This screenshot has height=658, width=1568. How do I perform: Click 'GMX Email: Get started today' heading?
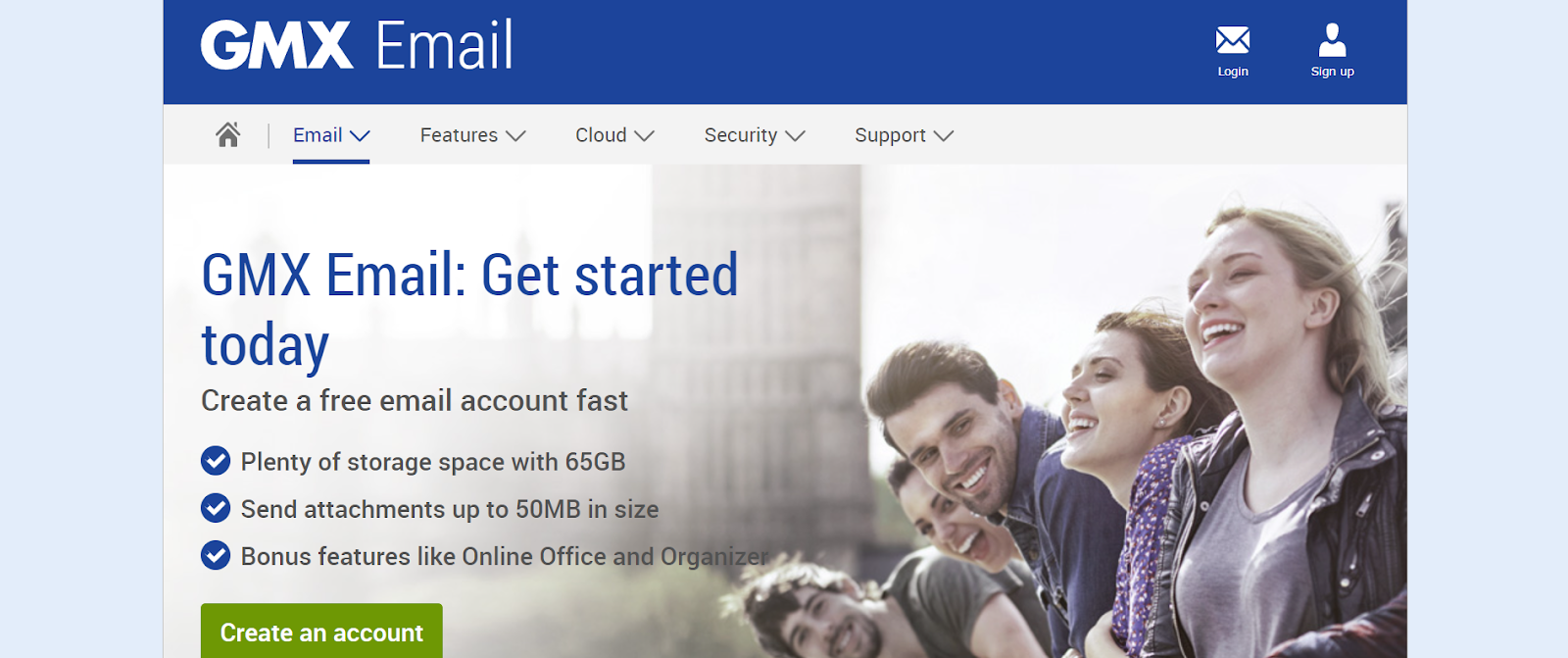click(x=469, y=309)
